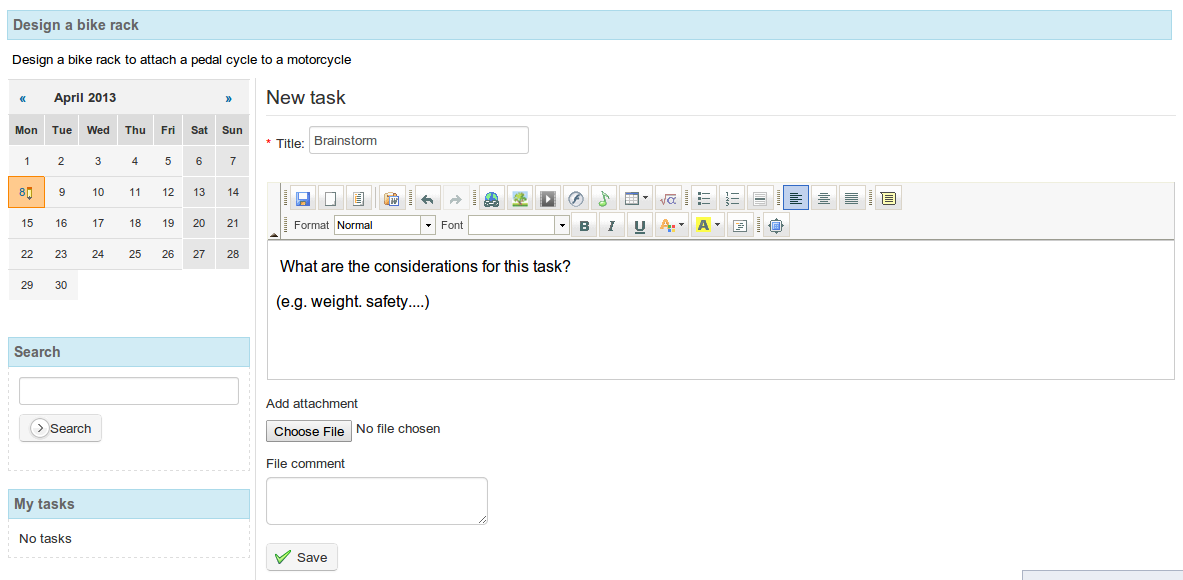
Task: Toggle italic formatting
Action: coord(611,226)
